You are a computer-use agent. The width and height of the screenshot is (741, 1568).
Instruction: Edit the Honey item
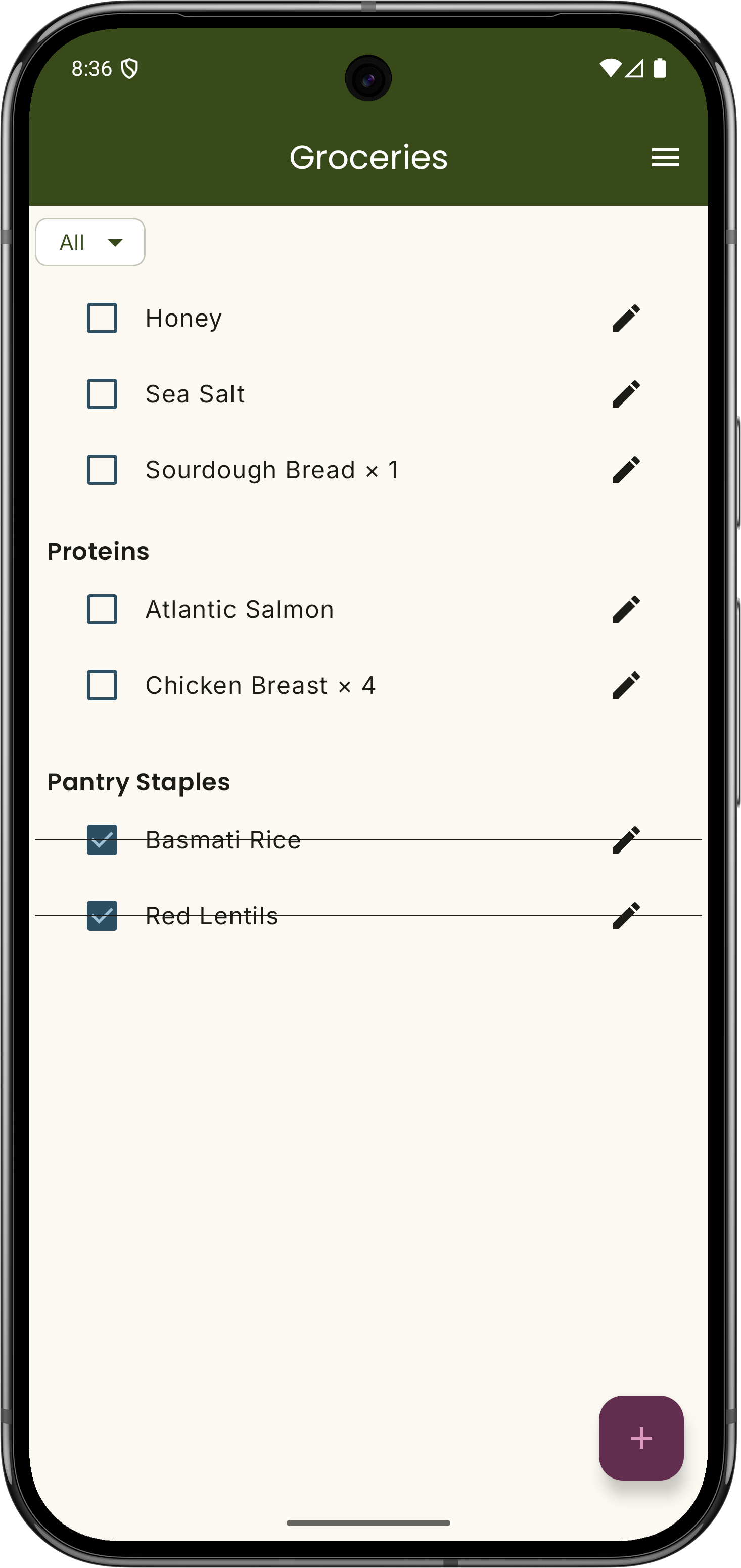pos(626,317)
